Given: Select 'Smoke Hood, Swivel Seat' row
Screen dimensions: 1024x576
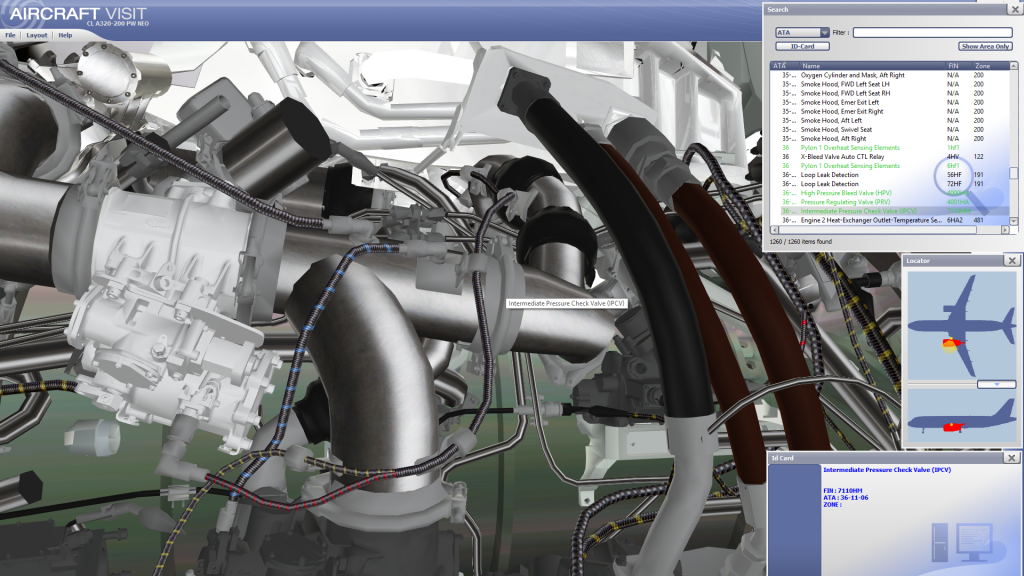Looking at the screenshot, I should 890,130.
